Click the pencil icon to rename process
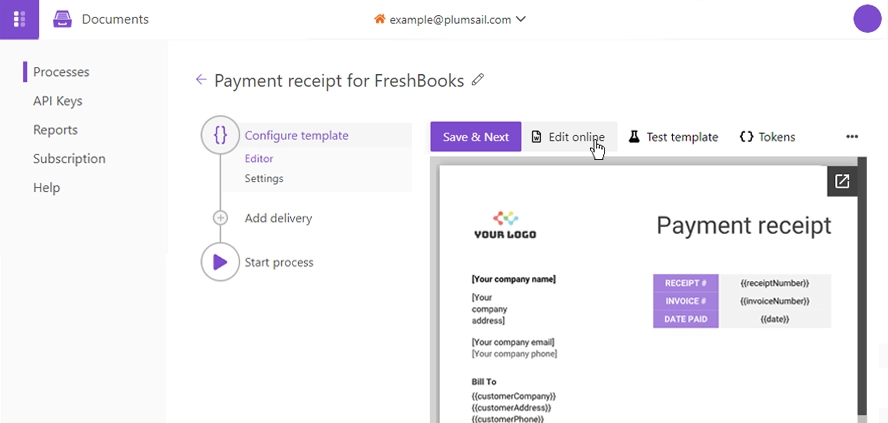 tap(478, 80)
